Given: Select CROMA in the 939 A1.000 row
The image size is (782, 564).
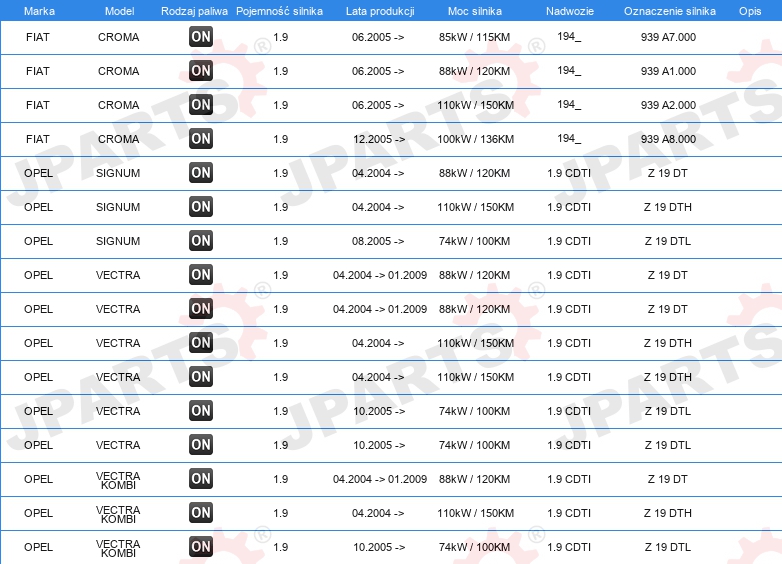Looking at the screenshot, I should [118, 71].
